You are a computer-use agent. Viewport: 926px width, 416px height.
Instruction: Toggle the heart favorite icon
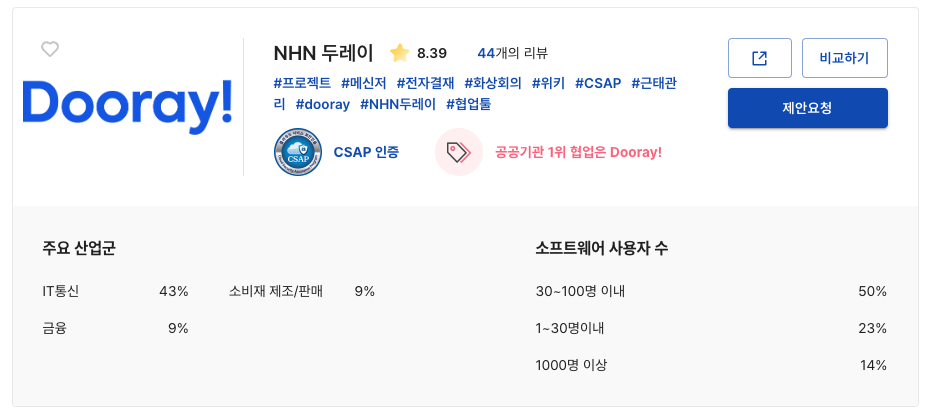tap(50, 49)
